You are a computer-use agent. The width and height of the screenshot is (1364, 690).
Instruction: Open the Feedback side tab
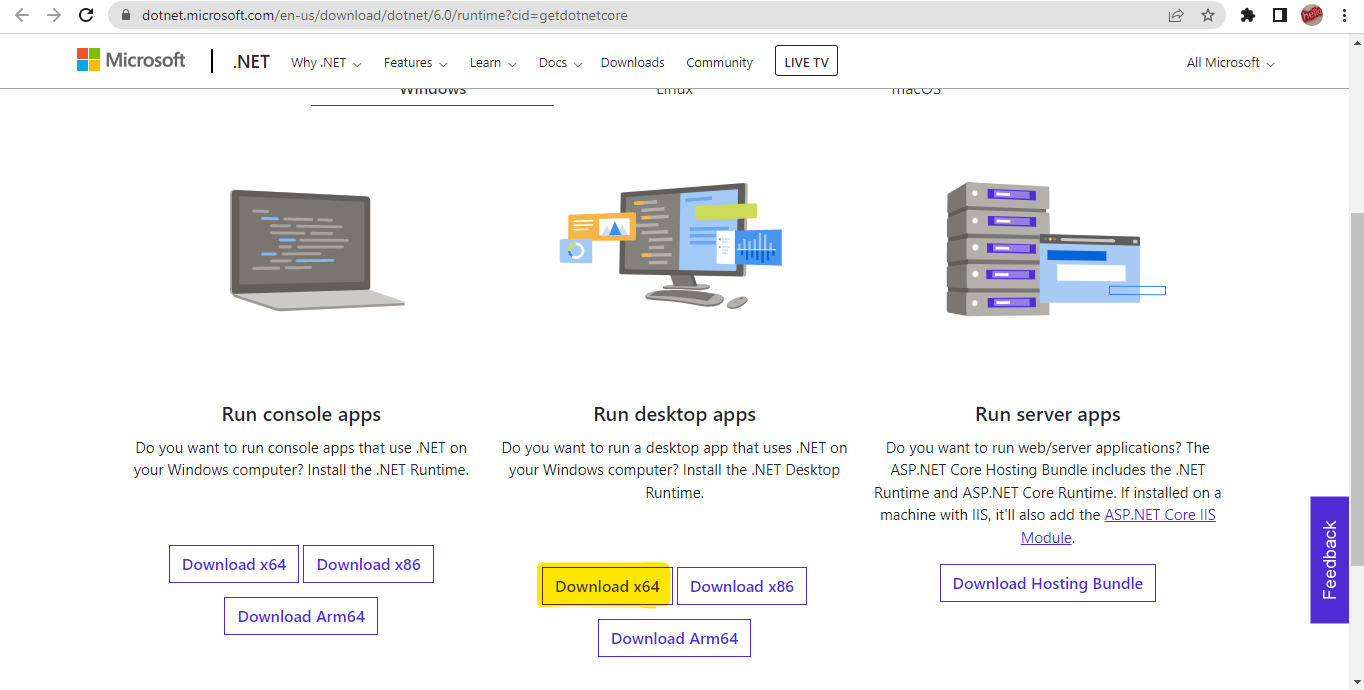tap(1330, 560)
